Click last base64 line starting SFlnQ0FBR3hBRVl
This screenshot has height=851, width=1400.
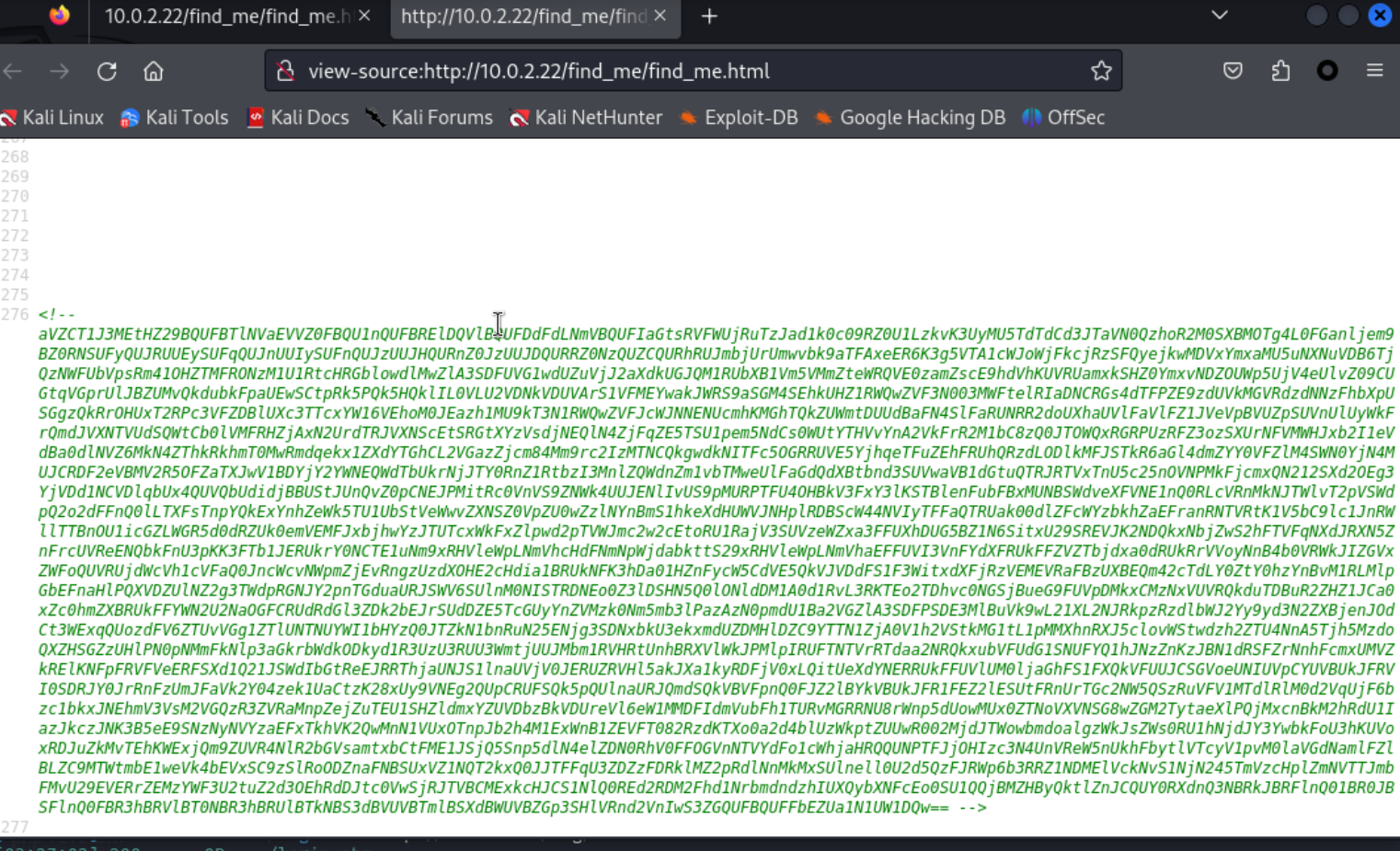click(493, 807)
